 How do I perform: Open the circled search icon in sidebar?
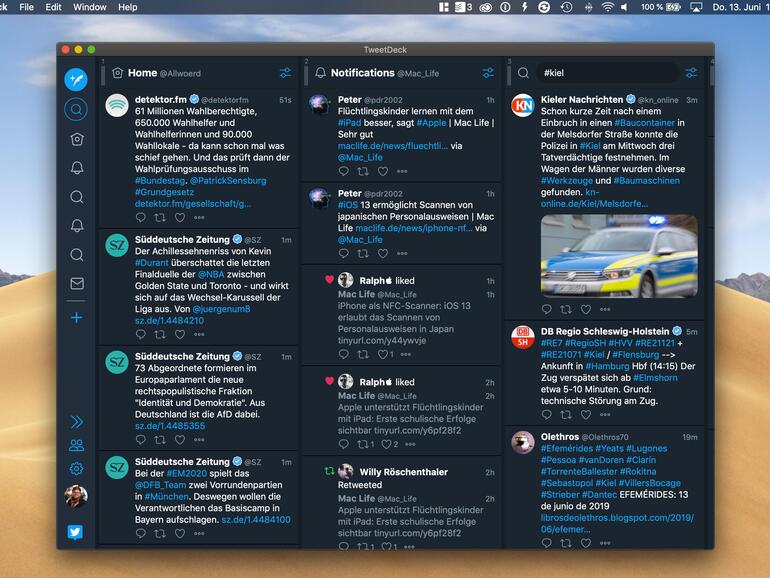click(76, 109)
